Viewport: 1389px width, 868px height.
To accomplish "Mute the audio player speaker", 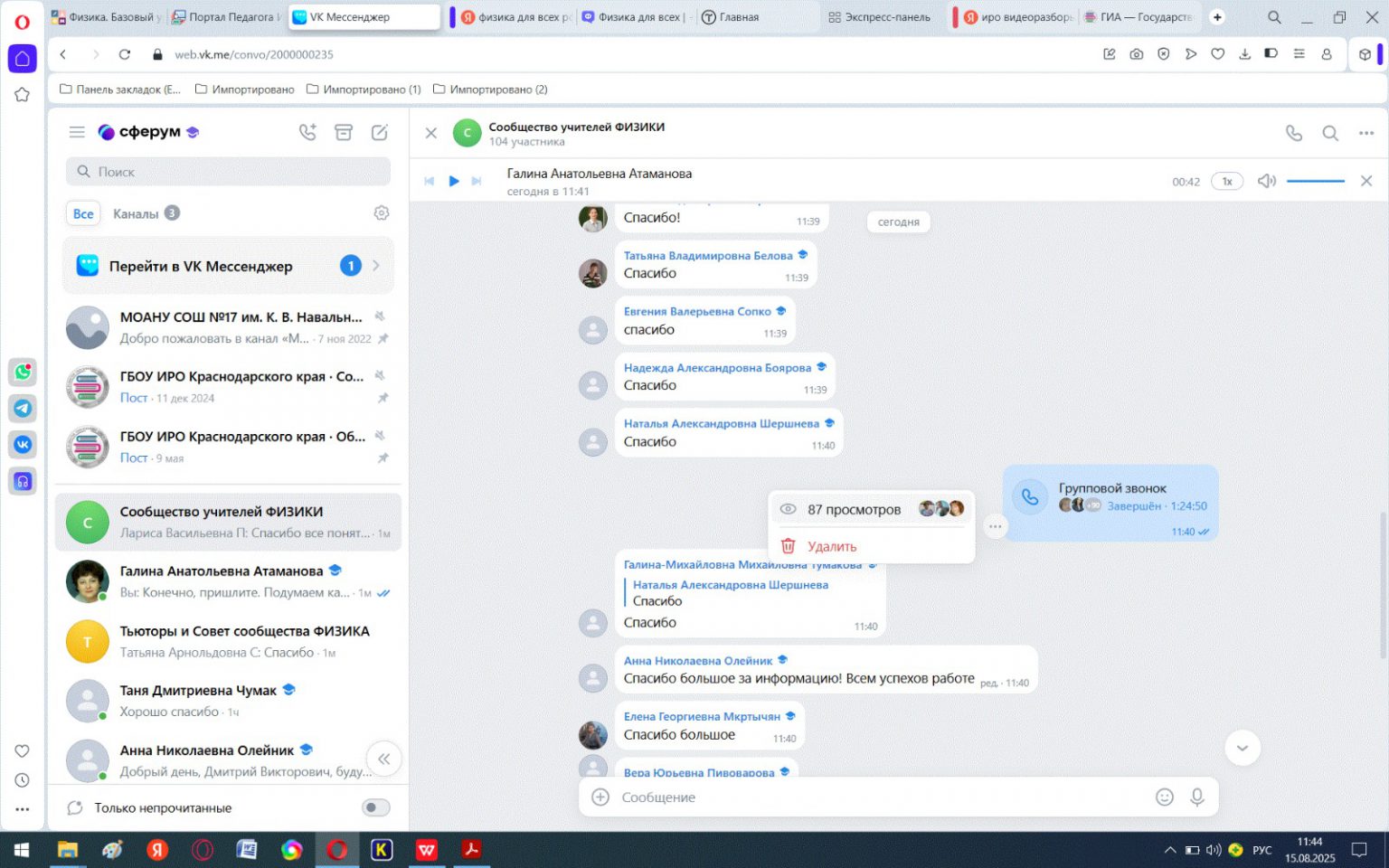I will pos(1267,181).
